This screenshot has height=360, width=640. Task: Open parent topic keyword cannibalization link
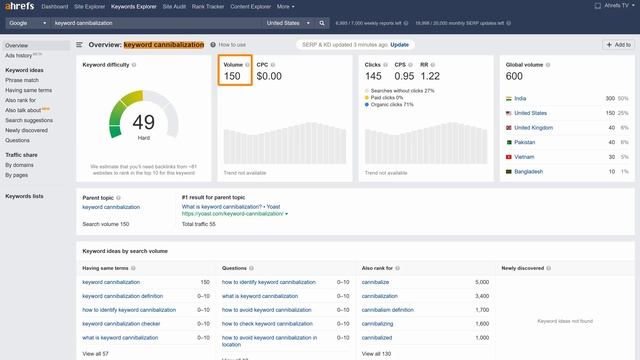point(111,207)
